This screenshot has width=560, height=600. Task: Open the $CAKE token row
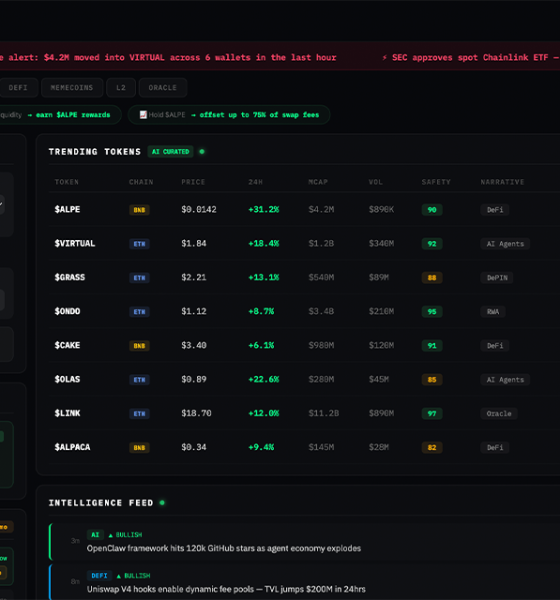click(x=304, y=345)
